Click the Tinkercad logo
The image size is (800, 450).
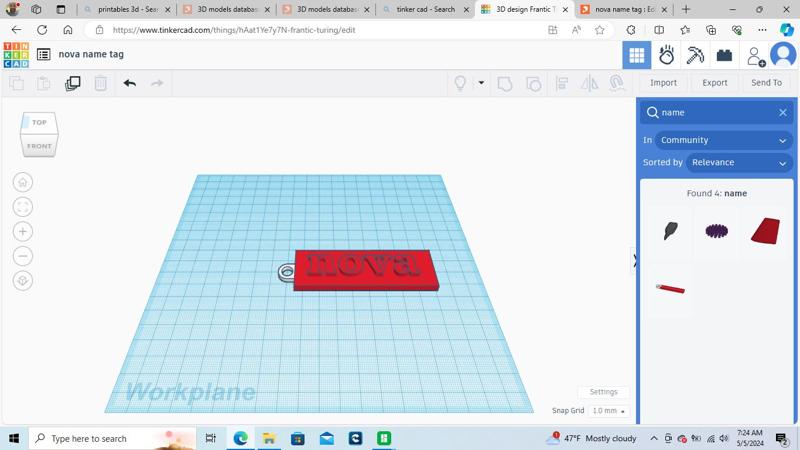pos(16,55)
